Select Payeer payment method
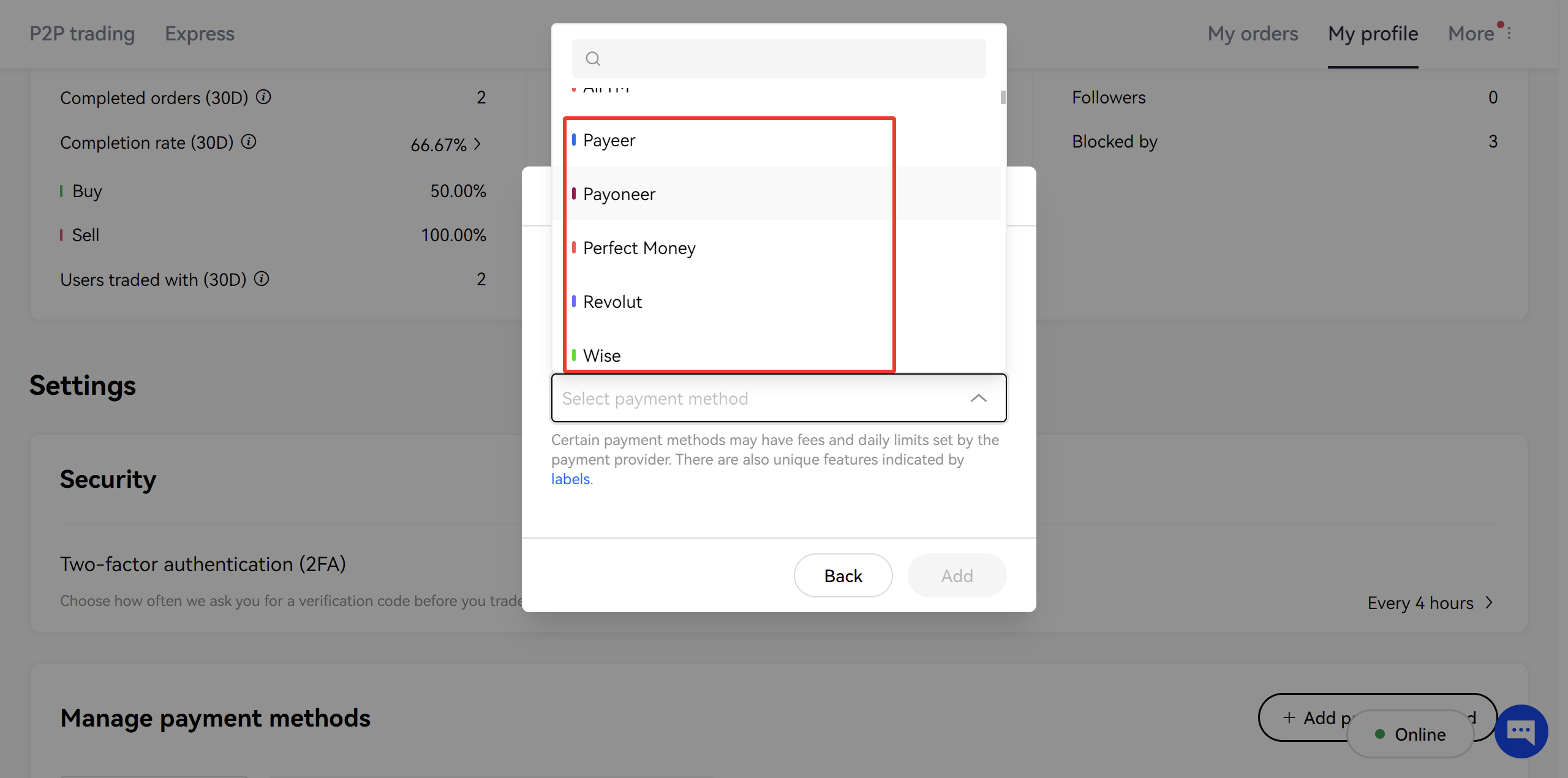The height and width of the screenshot is (778, 1568). coord(777,140)
